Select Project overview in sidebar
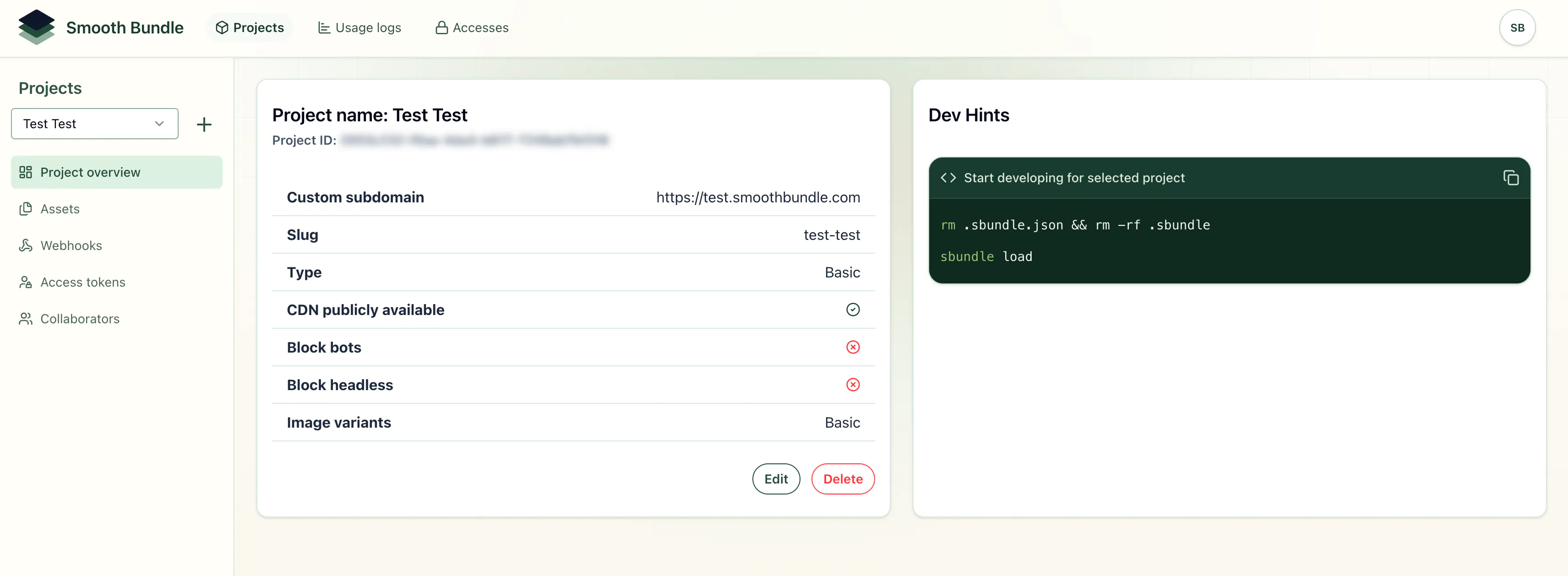The image size is (1568, 576). coord(116,172)
